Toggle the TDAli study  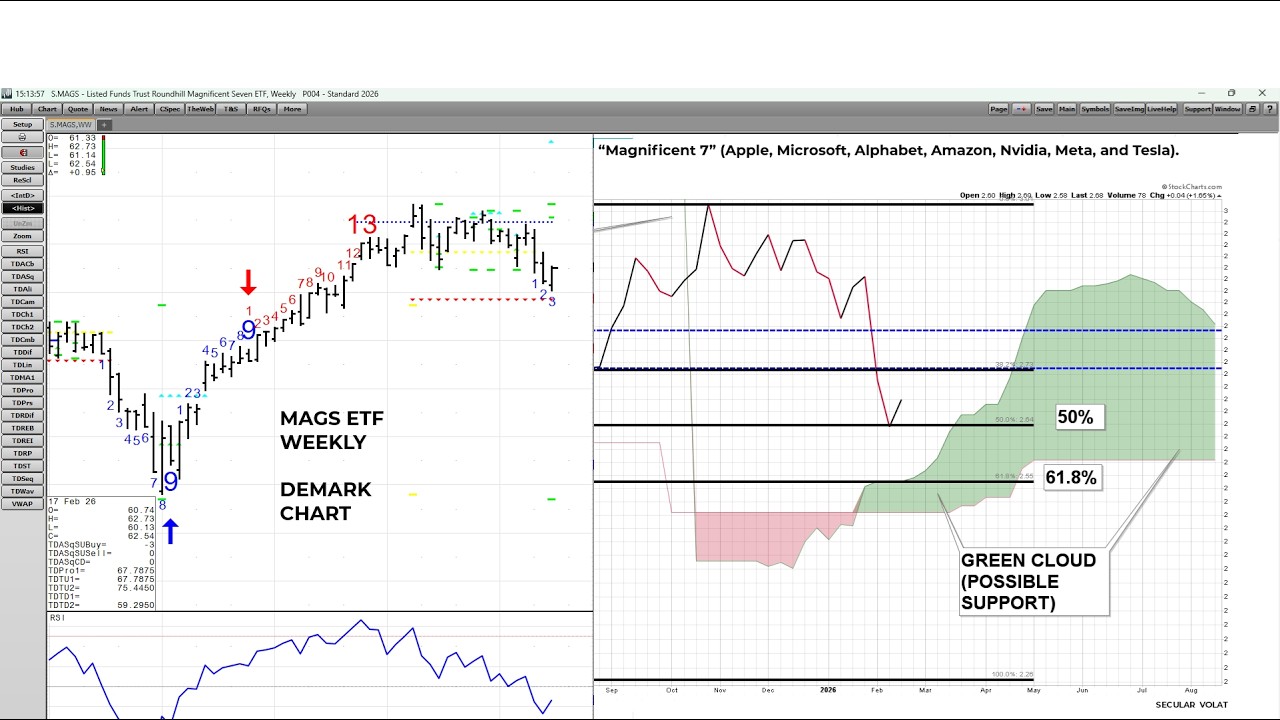tap(22, 289)
